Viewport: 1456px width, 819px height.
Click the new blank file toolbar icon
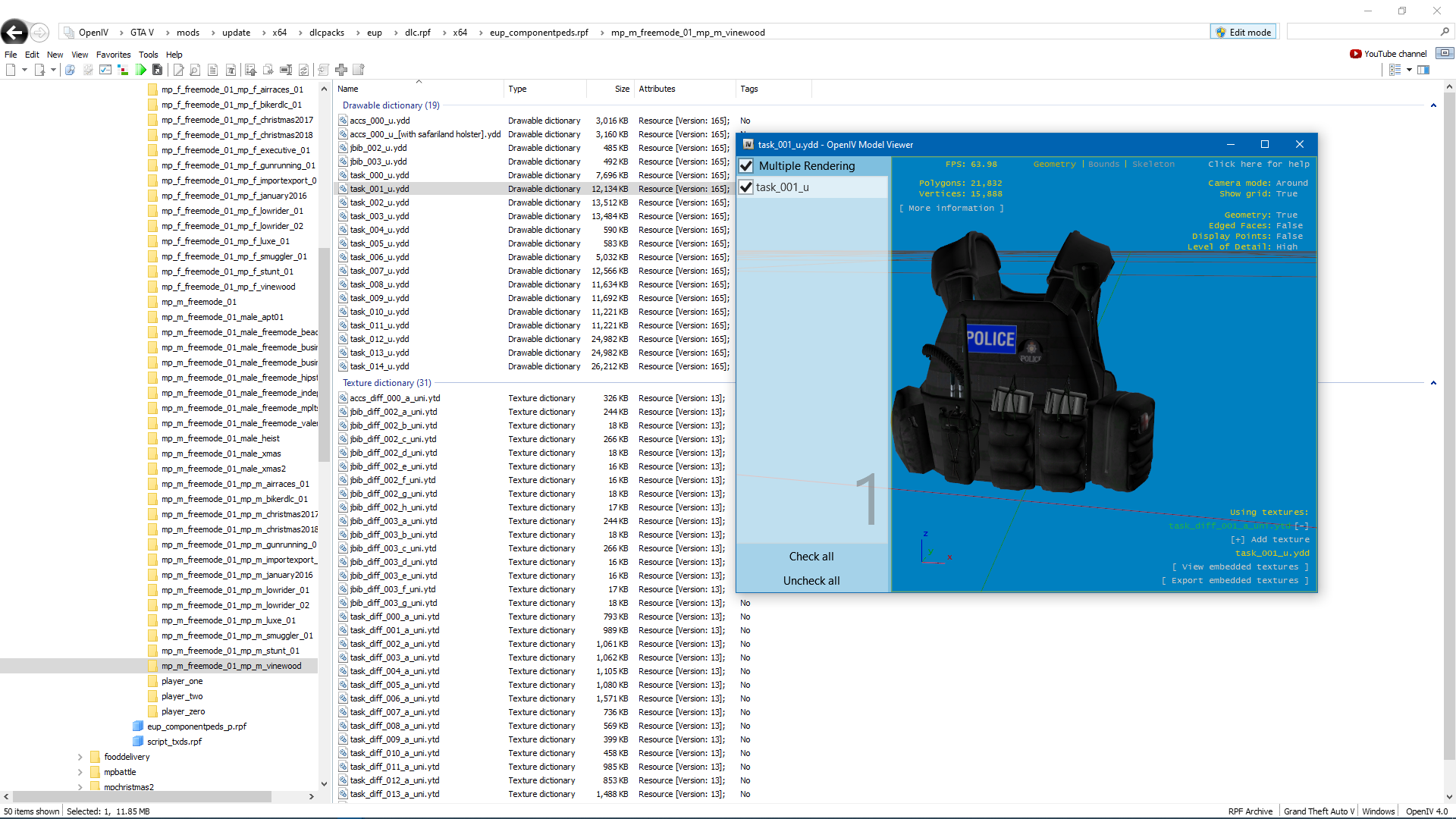tap(11, 70)
